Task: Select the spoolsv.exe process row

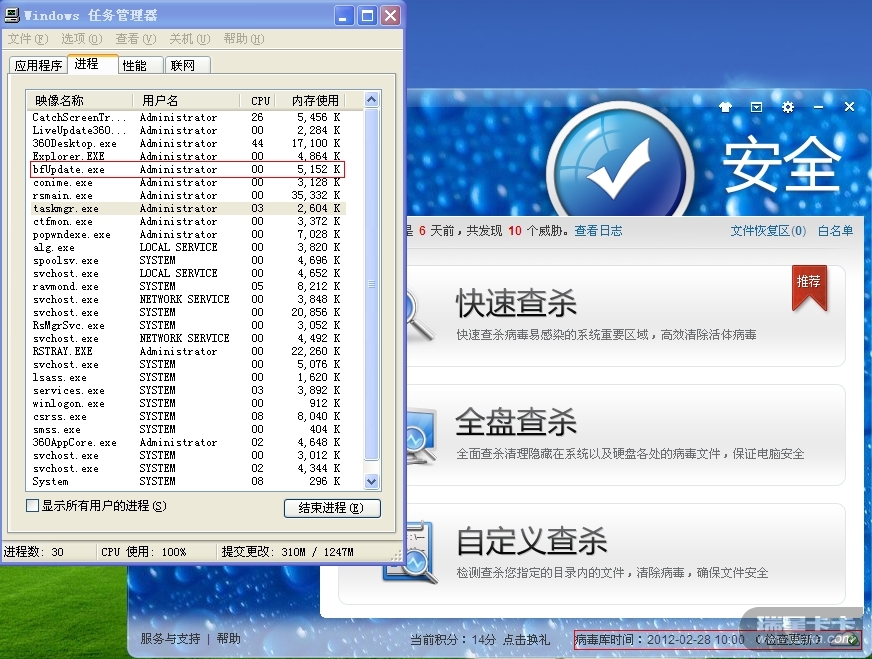Action: (187, 260)
